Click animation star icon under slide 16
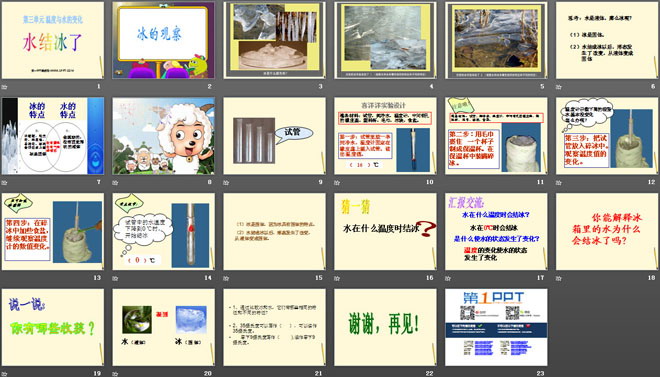 [337, 278]
